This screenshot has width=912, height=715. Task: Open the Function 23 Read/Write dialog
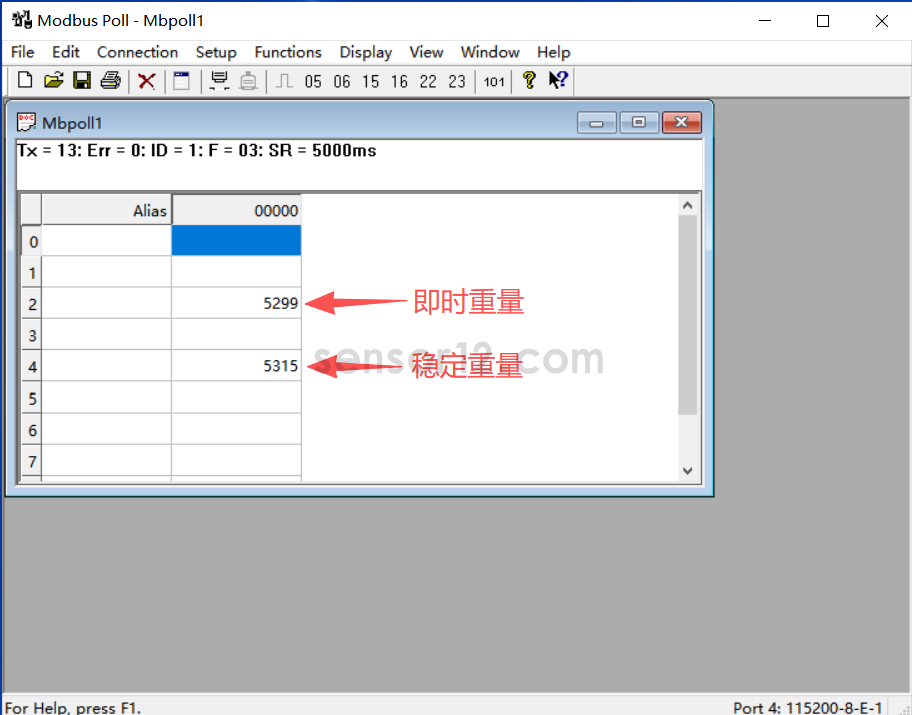(x=456, y=81)
